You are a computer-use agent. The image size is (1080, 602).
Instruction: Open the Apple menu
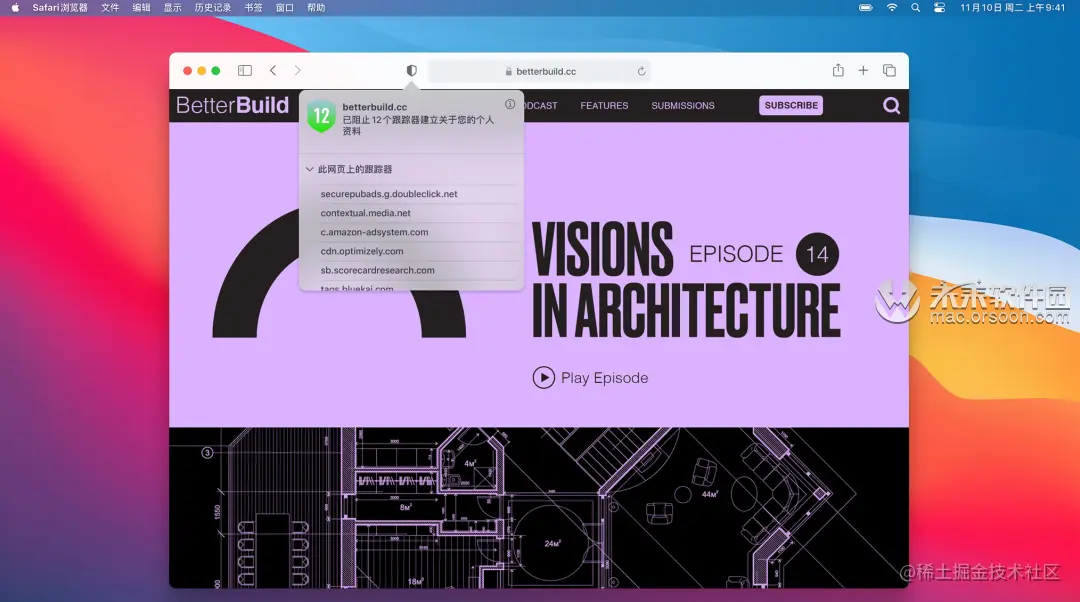coord(15,8)
